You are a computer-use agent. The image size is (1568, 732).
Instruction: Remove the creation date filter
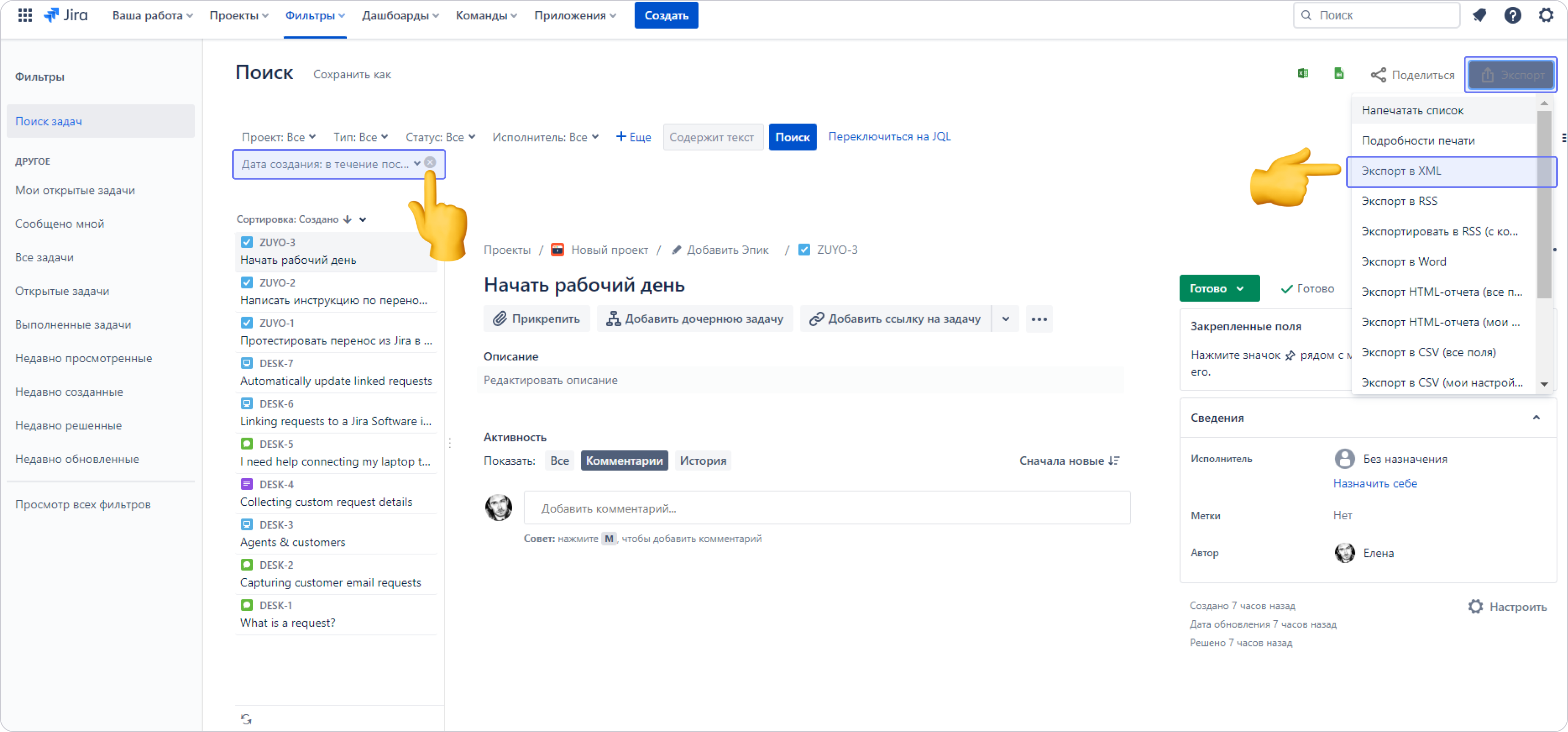431,163
